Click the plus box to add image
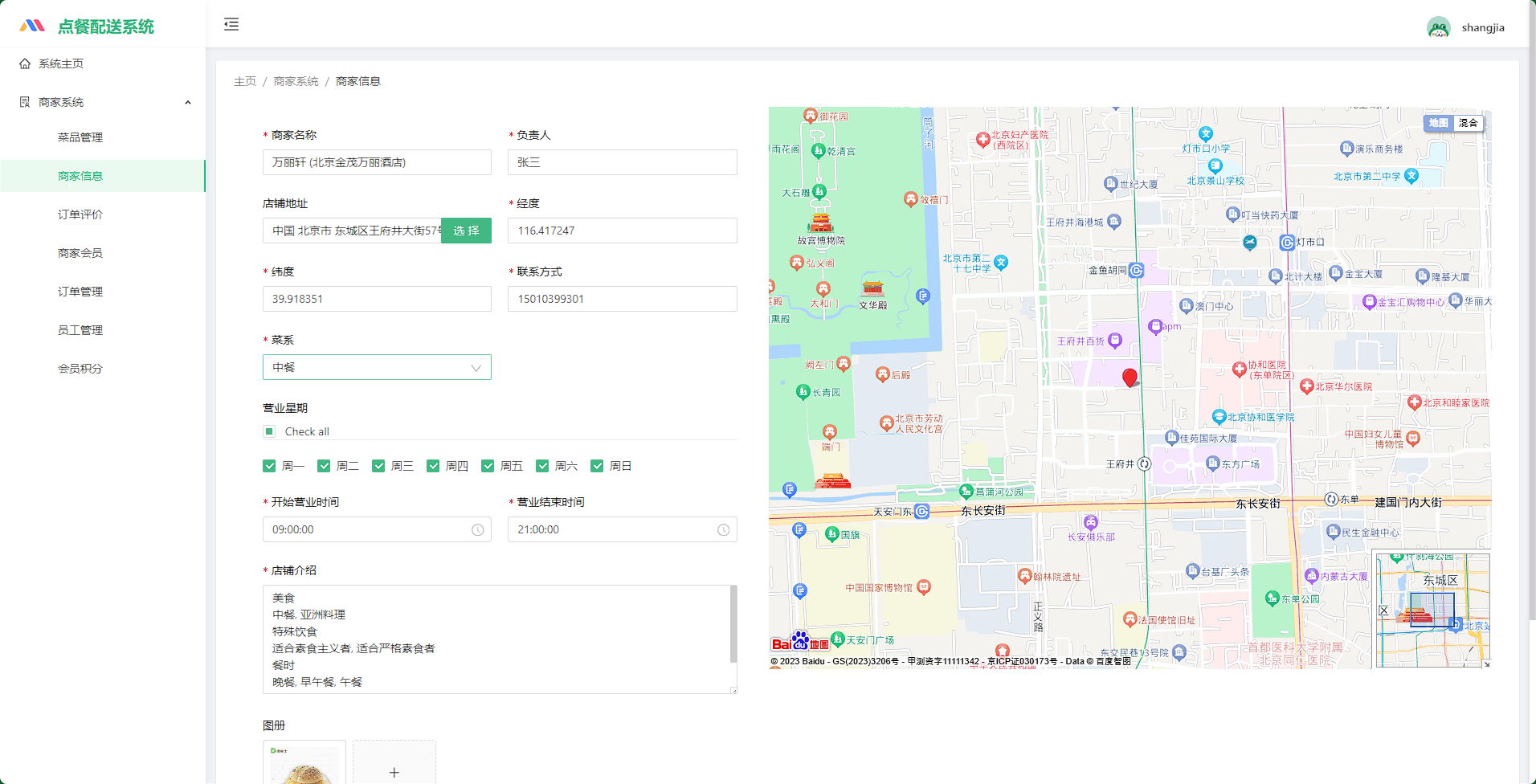This screenshot has height=784, width=1536. click(x=394, y=762)
